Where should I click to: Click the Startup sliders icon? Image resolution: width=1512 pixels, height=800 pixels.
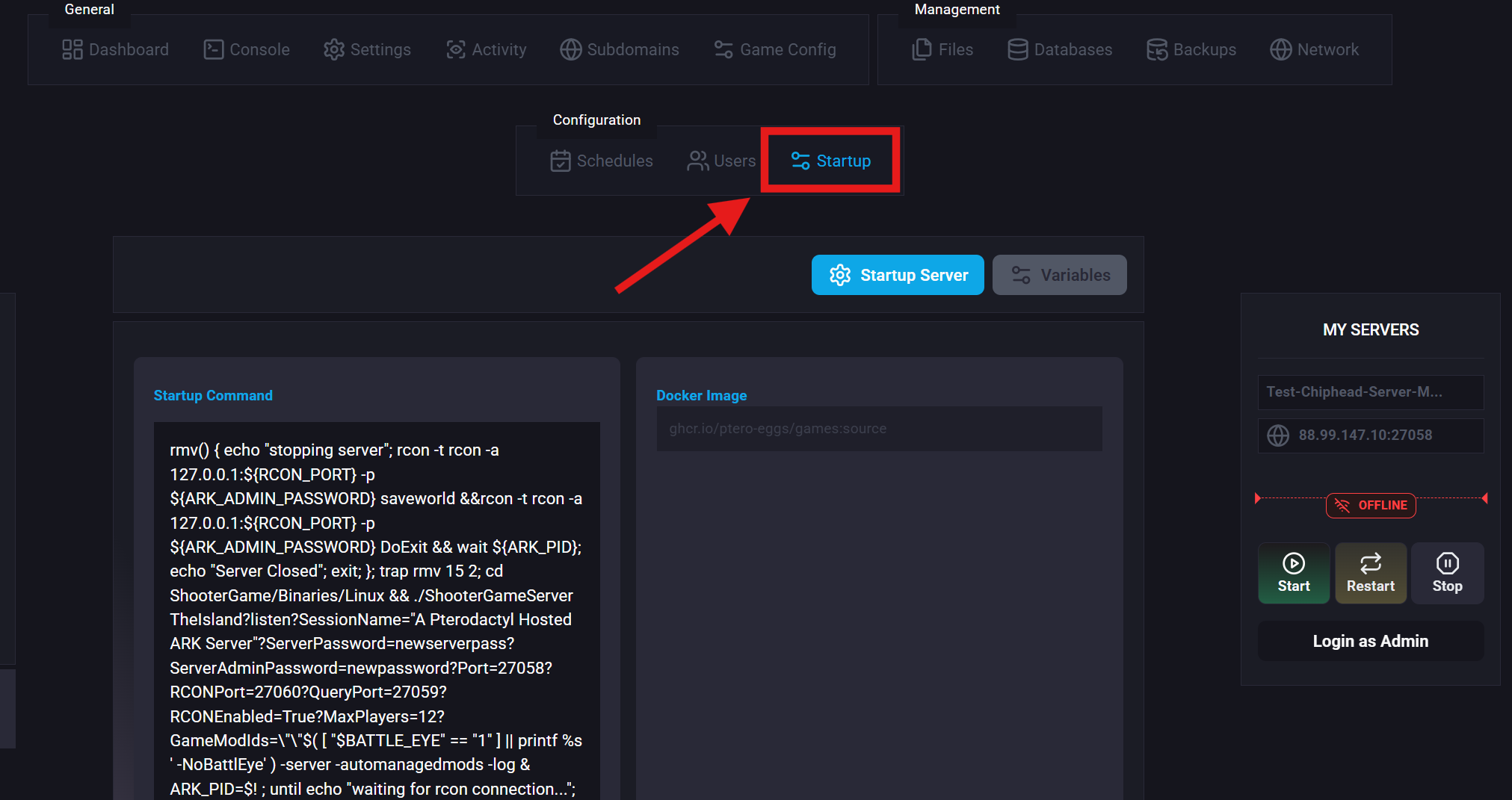tap(800, 161)
